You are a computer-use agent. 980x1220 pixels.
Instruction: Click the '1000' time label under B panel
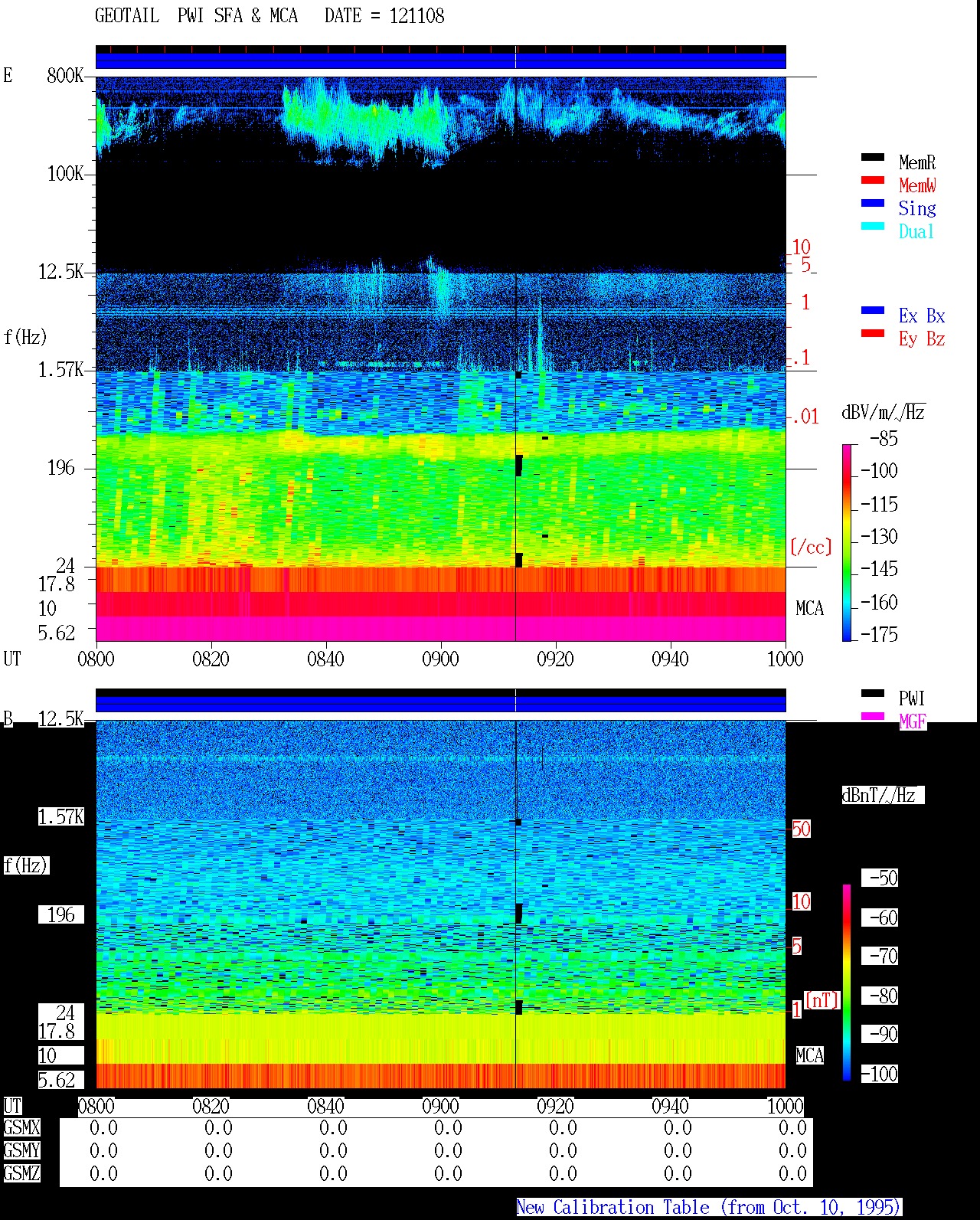click(x=785, y=1107)
